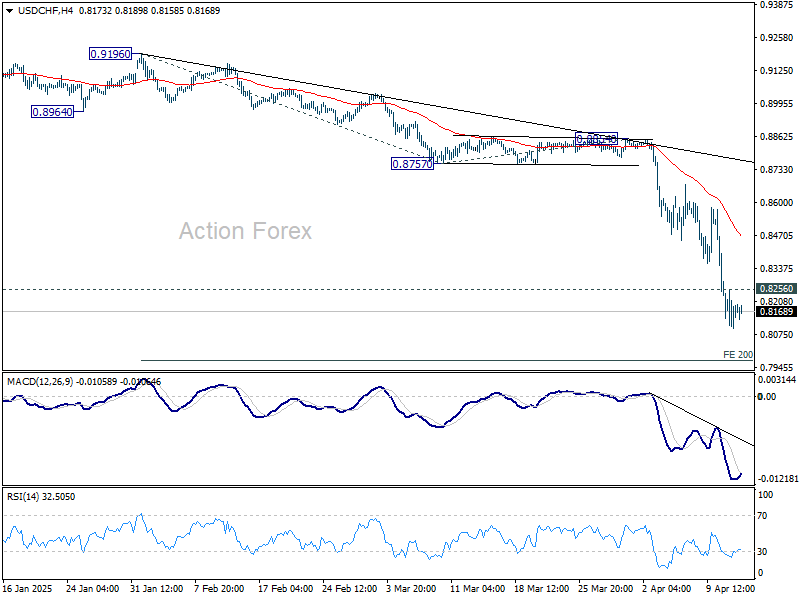Click the RSI(14) 32.5050 indicator label
Screen dimensions: 800x600
pos(41,496)
